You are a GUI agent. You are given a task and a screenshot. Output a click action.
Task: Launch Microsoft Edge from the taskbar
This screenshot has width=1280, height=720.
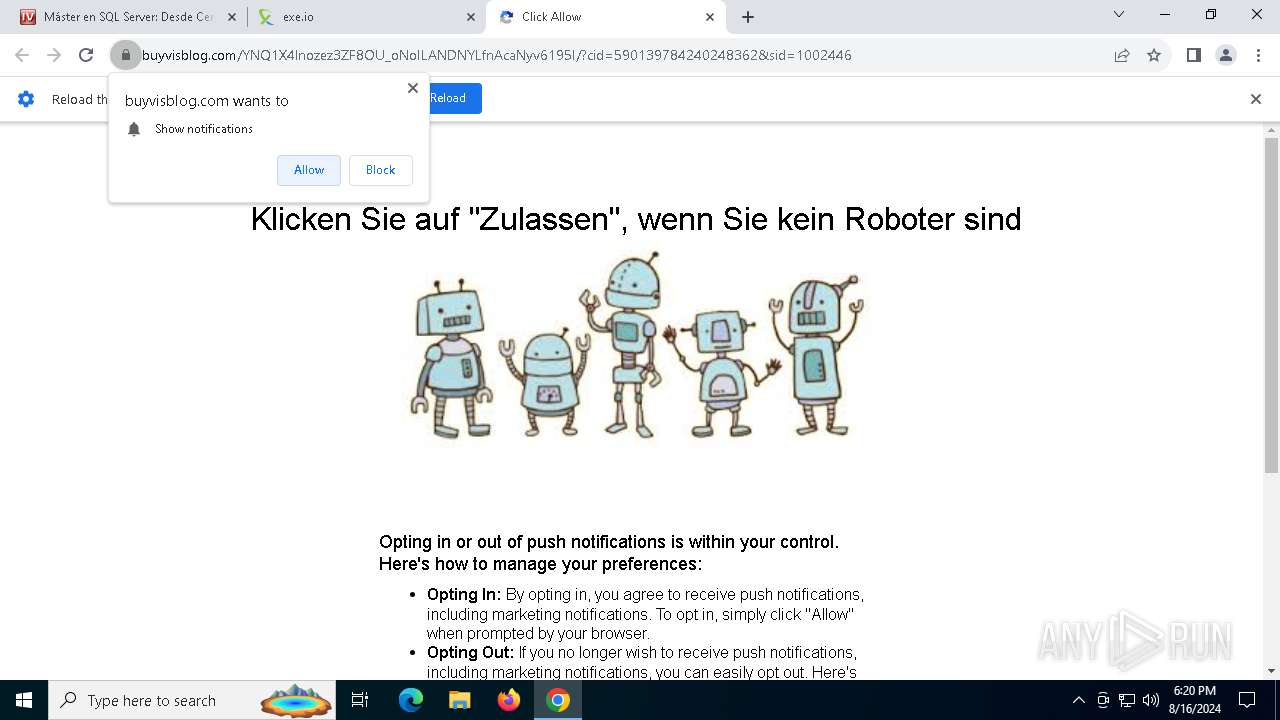click(x=411, y=700)
